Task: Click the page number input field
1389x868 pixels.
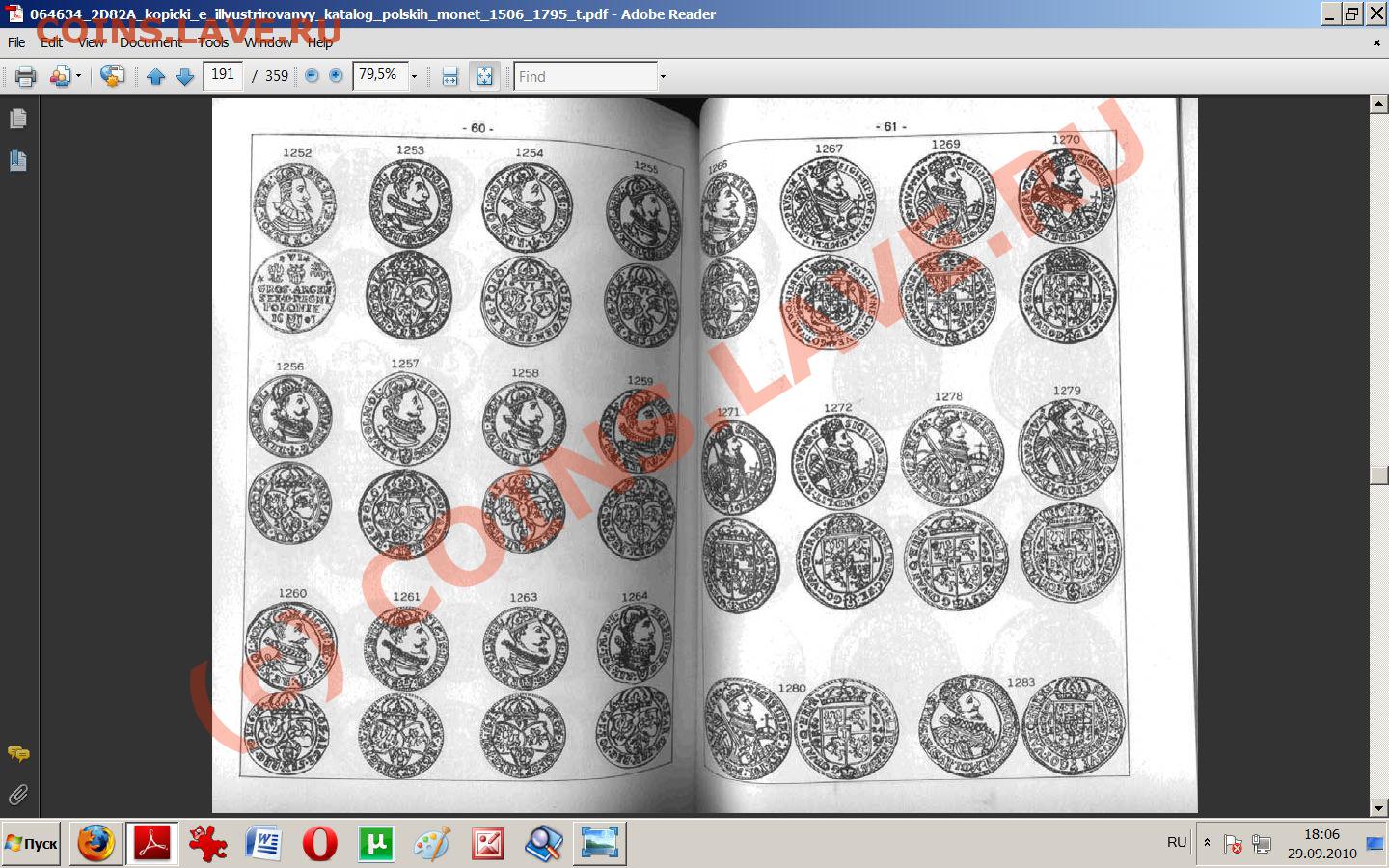Action: coord(223,75)
